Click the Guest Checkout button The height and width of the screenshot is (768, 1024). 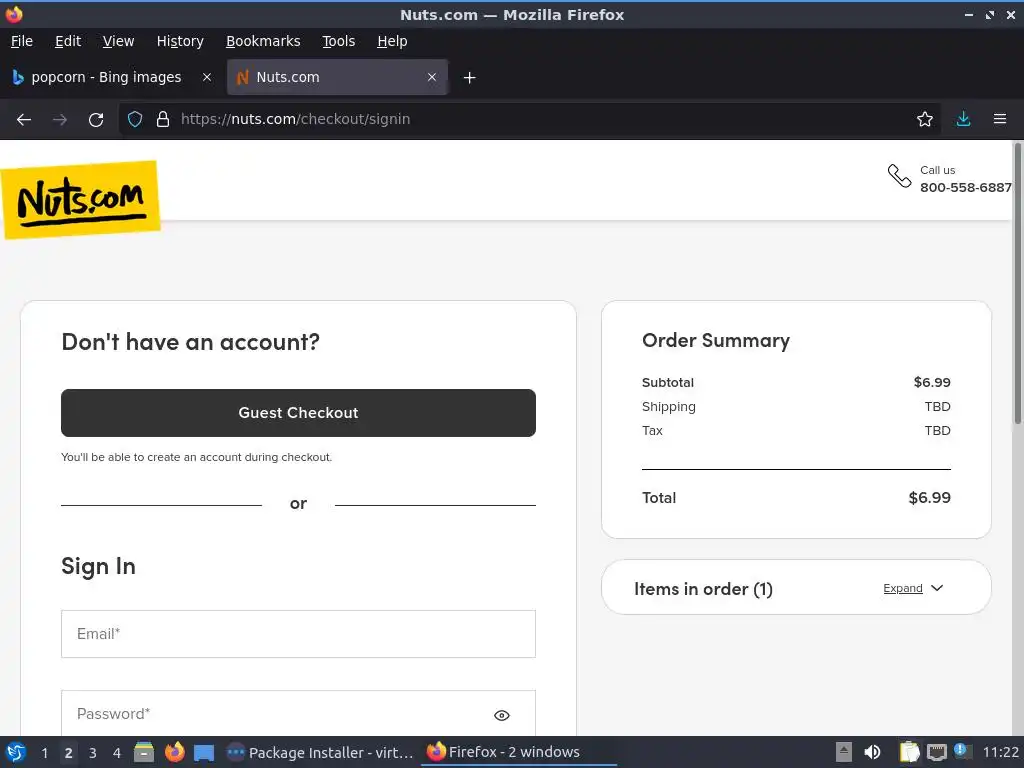tap(298, 413)
